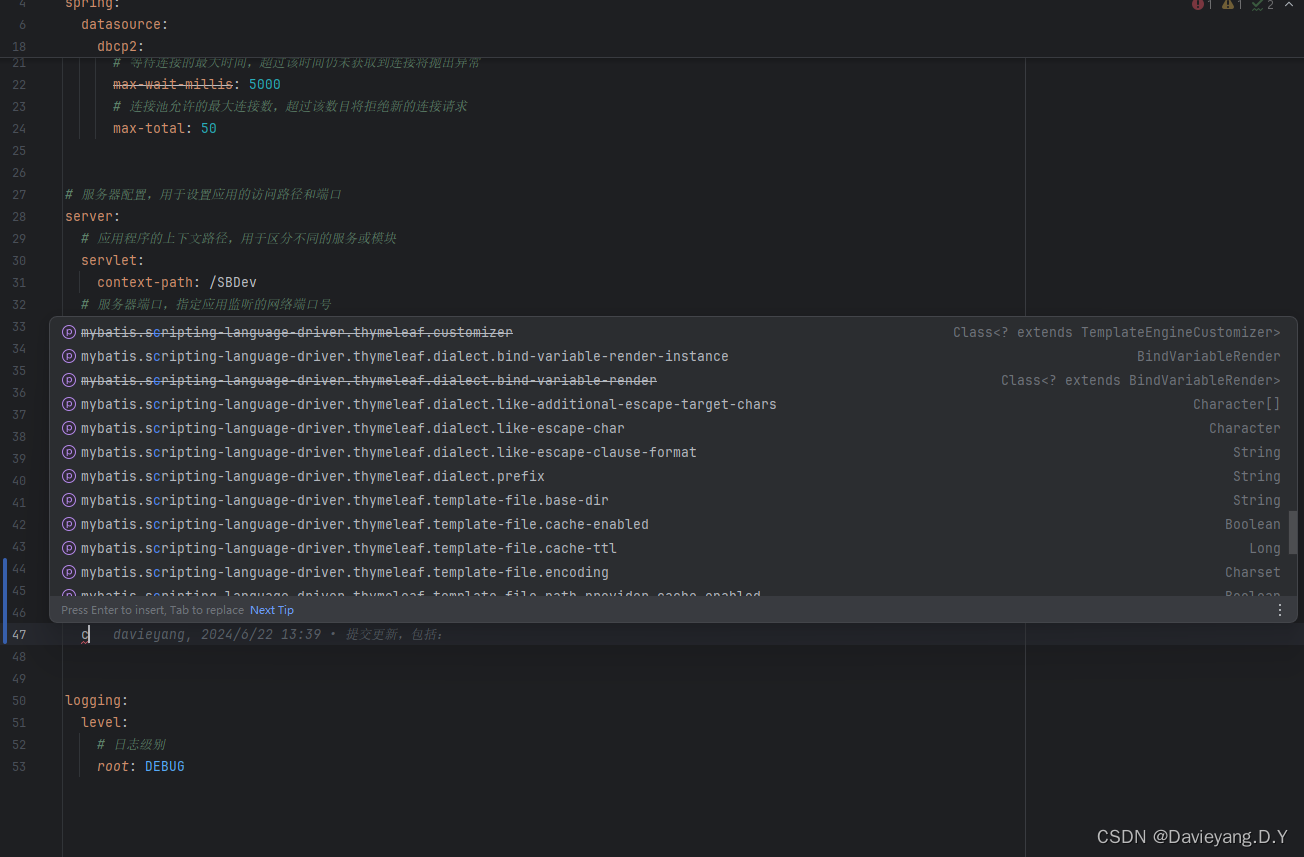Click the red error indicator icon
The height and width of the screenshot is (857, 1304).
click(1198, 5)
